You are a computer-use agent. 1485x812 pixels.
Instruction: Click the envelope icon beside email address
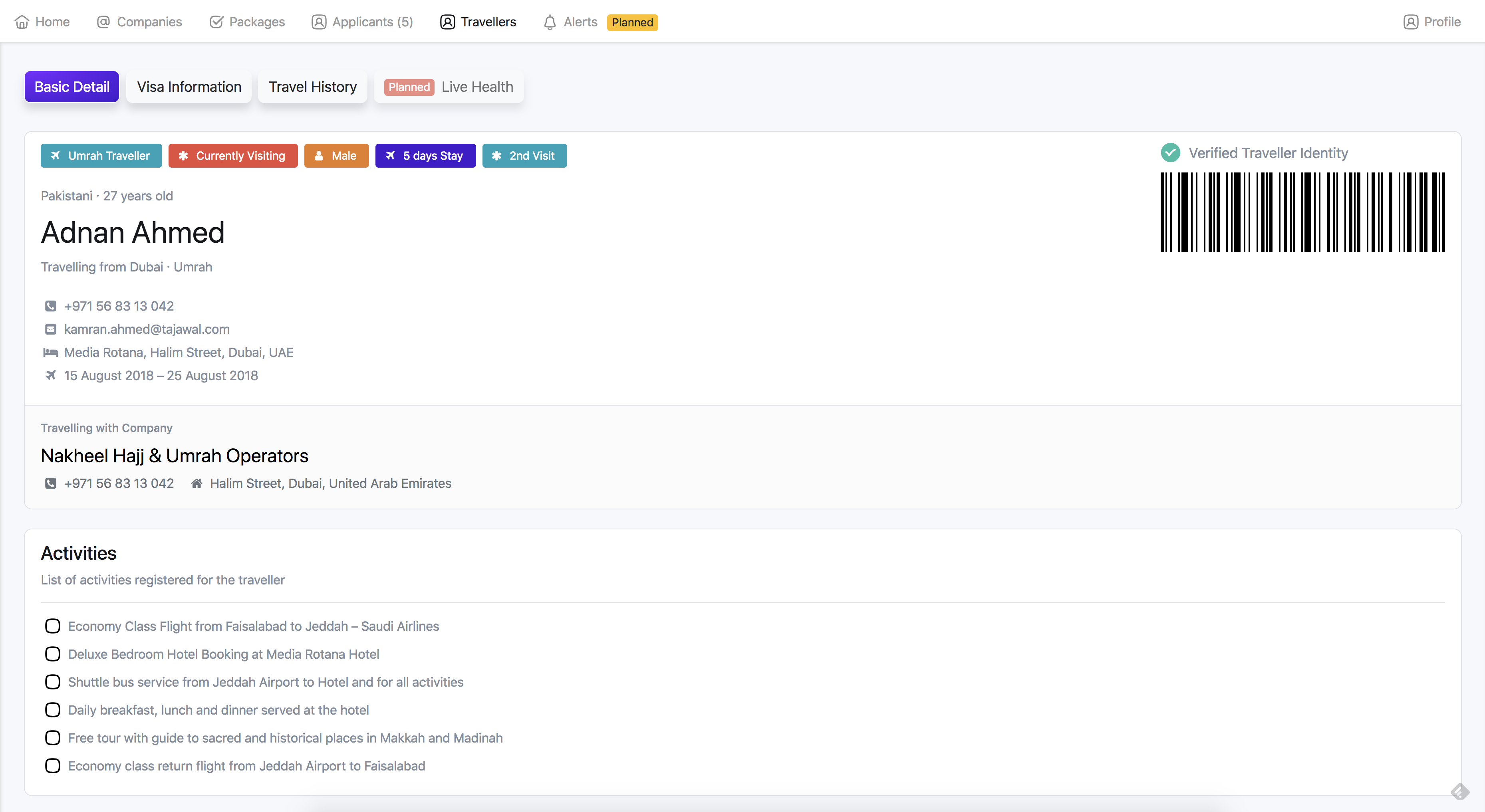click(51, 329)
